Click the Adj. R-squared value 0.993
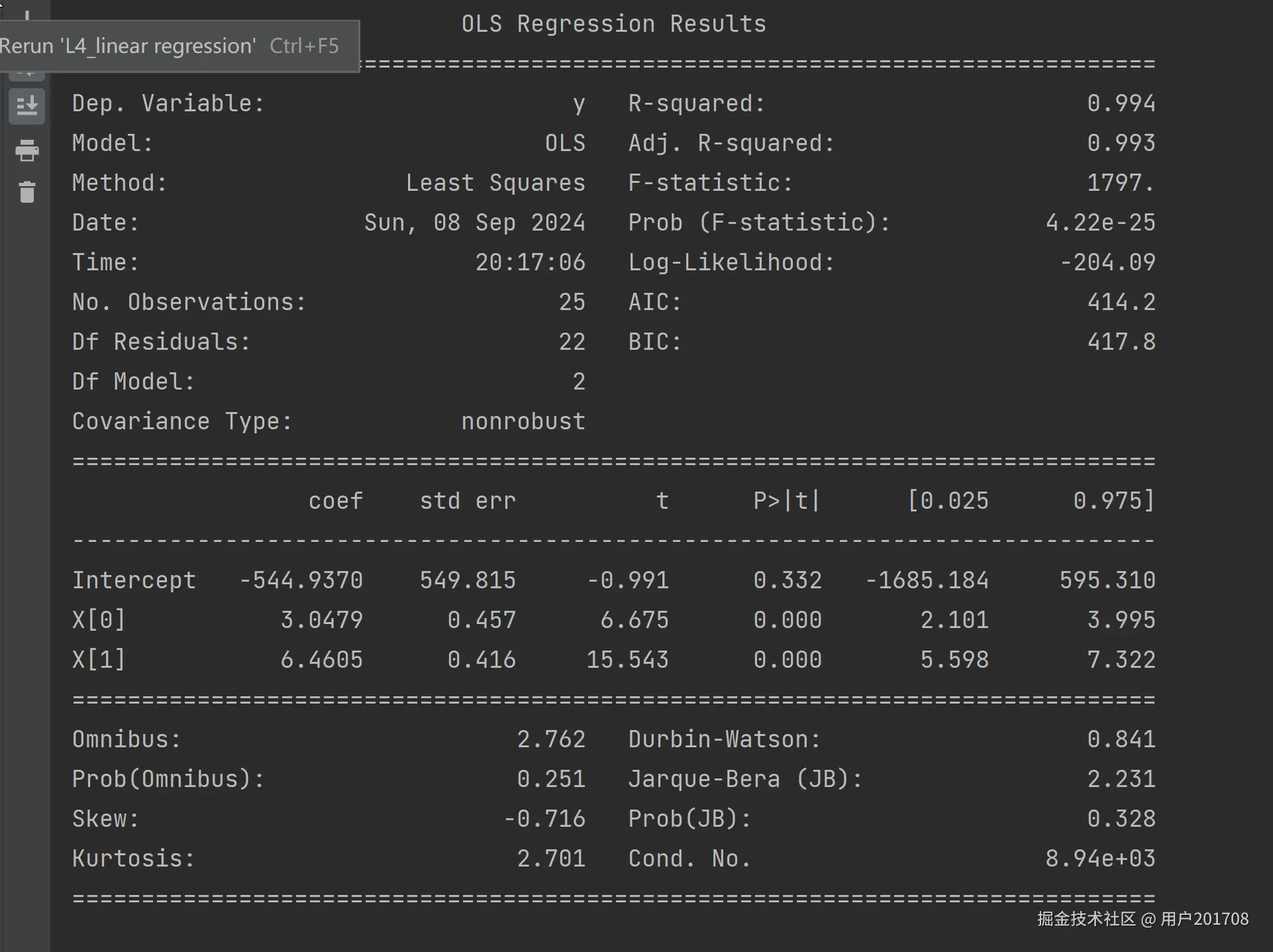1273x952 pixels. point(1121,143)
